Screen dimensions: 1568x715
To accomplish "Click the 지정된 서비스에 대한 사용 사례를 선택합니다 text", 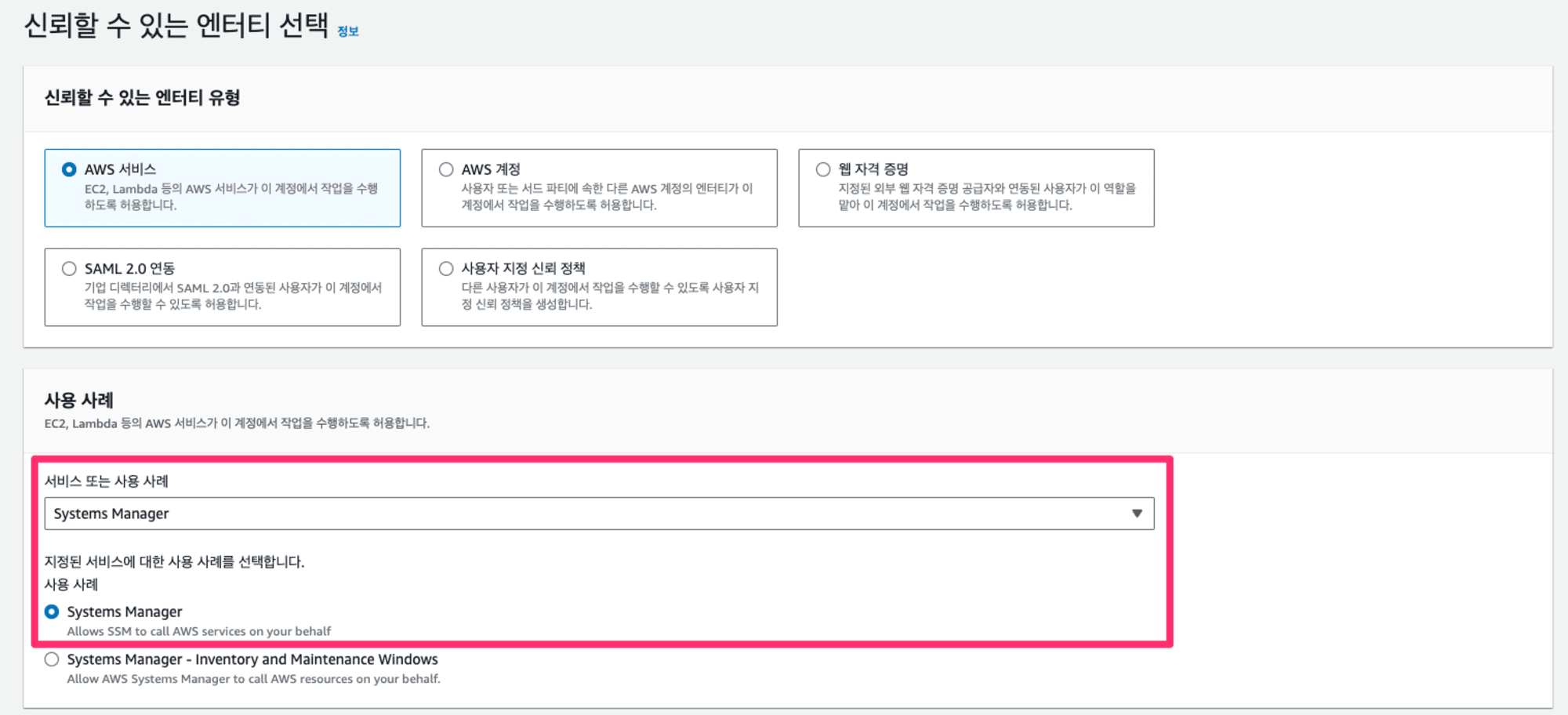I will (x=174, y=561).
